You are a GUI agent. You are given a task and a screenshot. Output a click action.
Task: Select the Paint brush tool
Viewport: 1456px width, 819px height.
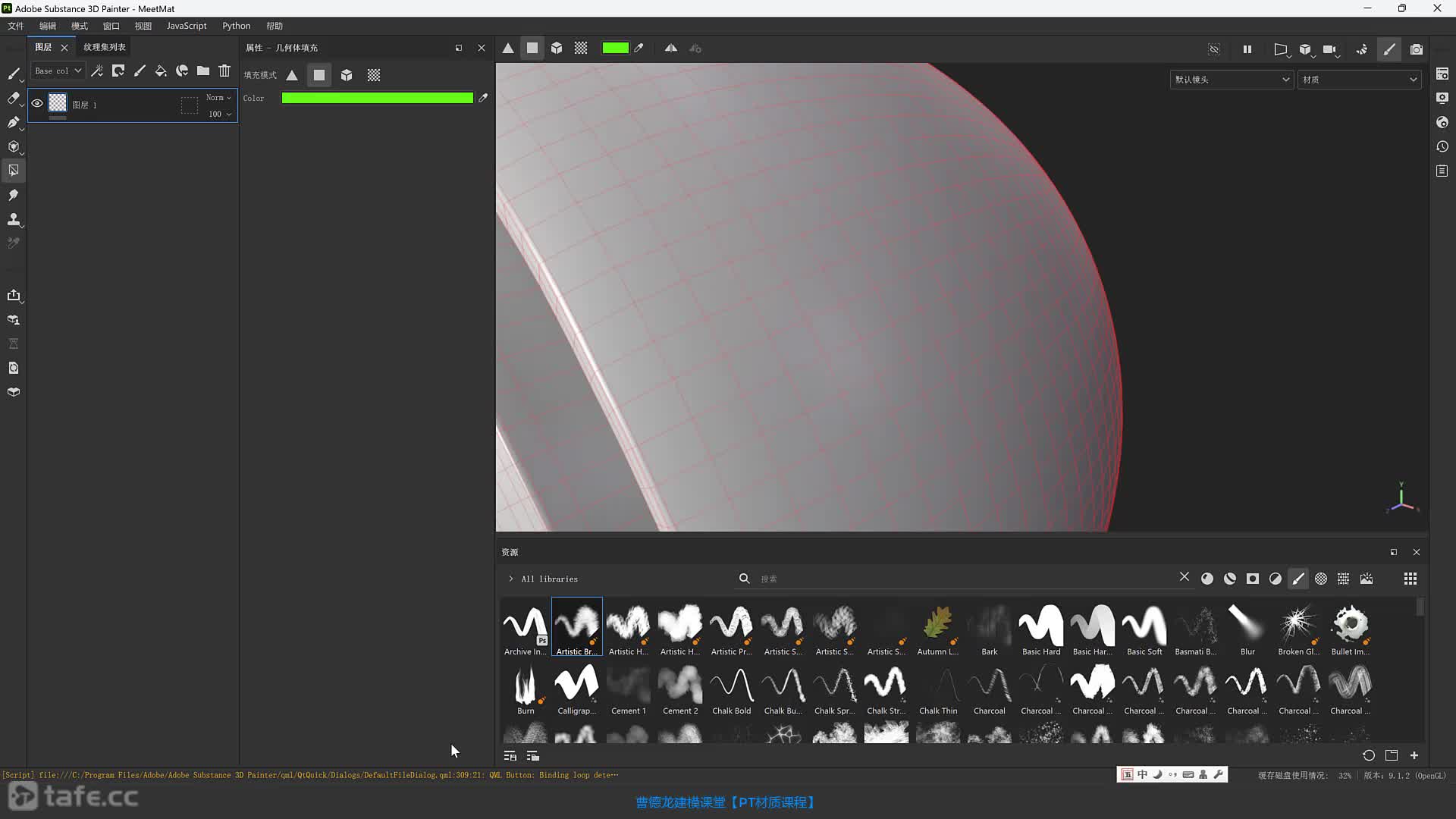click(x=14, y=74)
